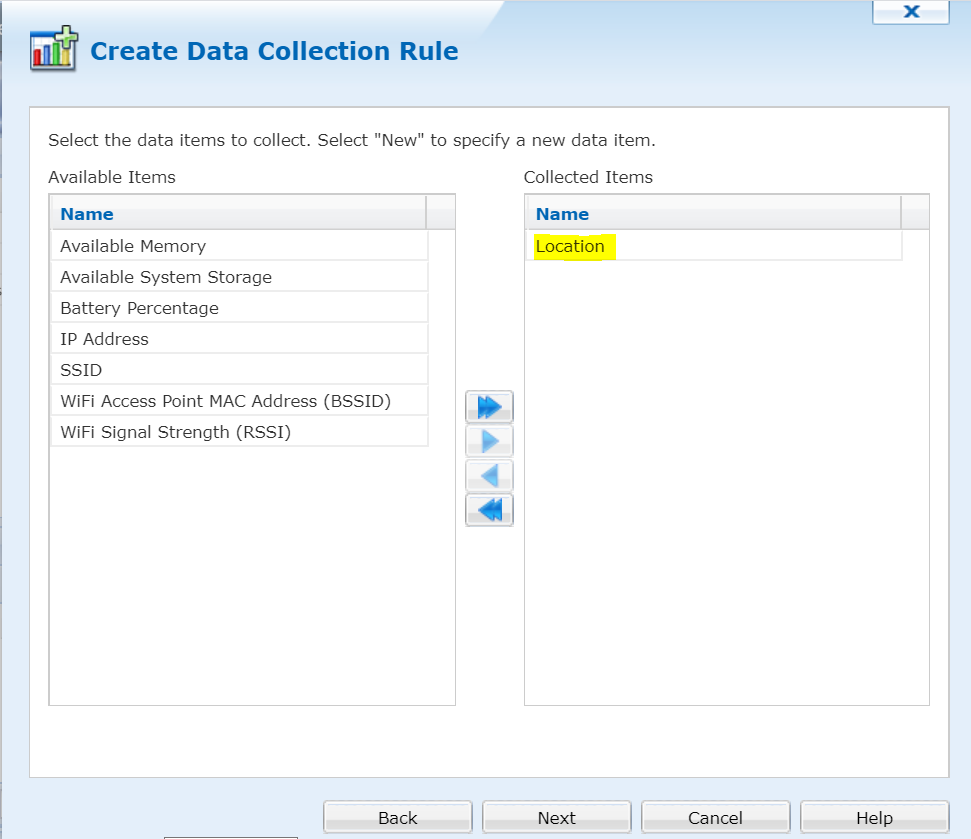Select Available Memory in Available Items
The image size is (971, 839).
tap(133, 246)
